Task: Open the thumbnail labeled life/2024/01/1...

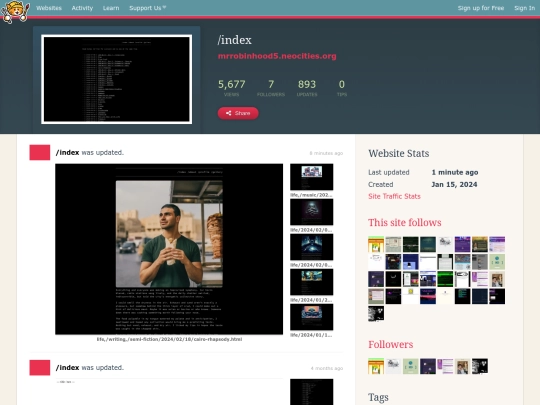Action: coord(311,317)
